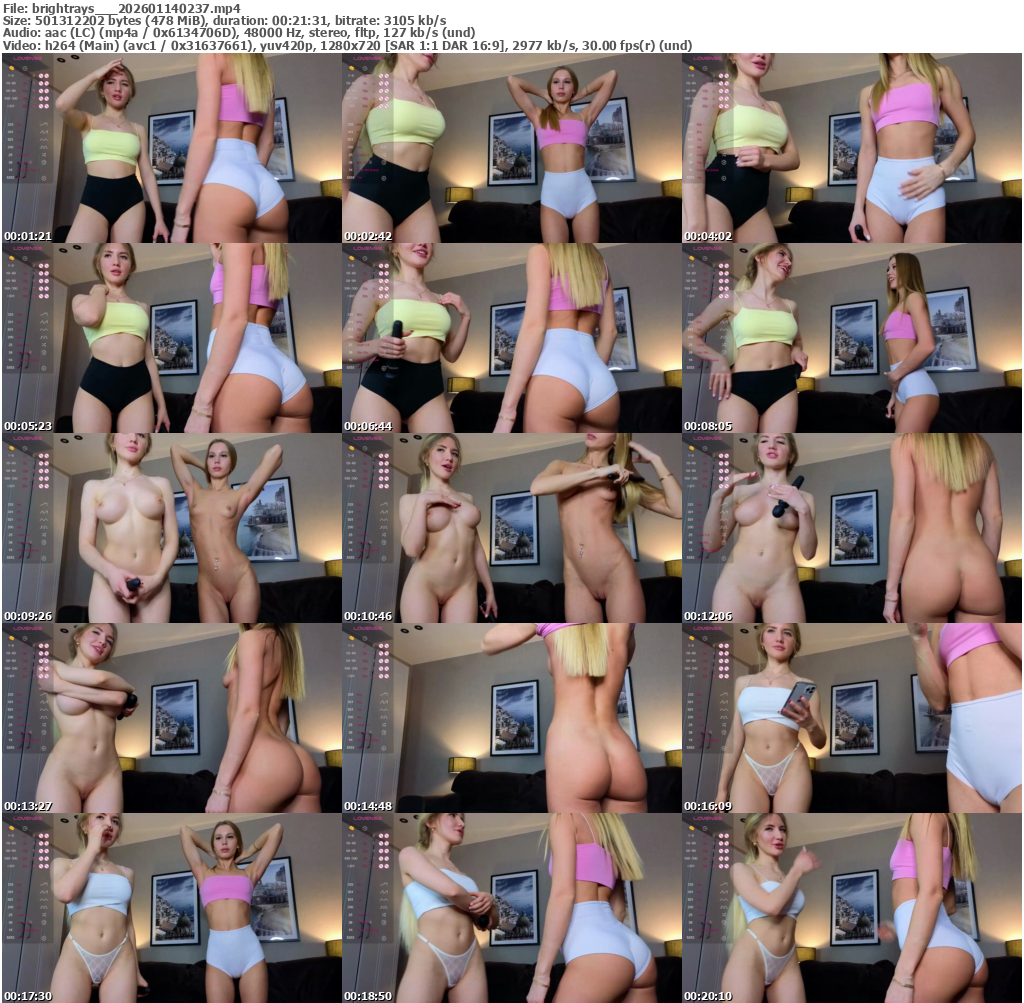
Task: Open the thumbnail timestamped 00:01:21
Action: (171, 148)
